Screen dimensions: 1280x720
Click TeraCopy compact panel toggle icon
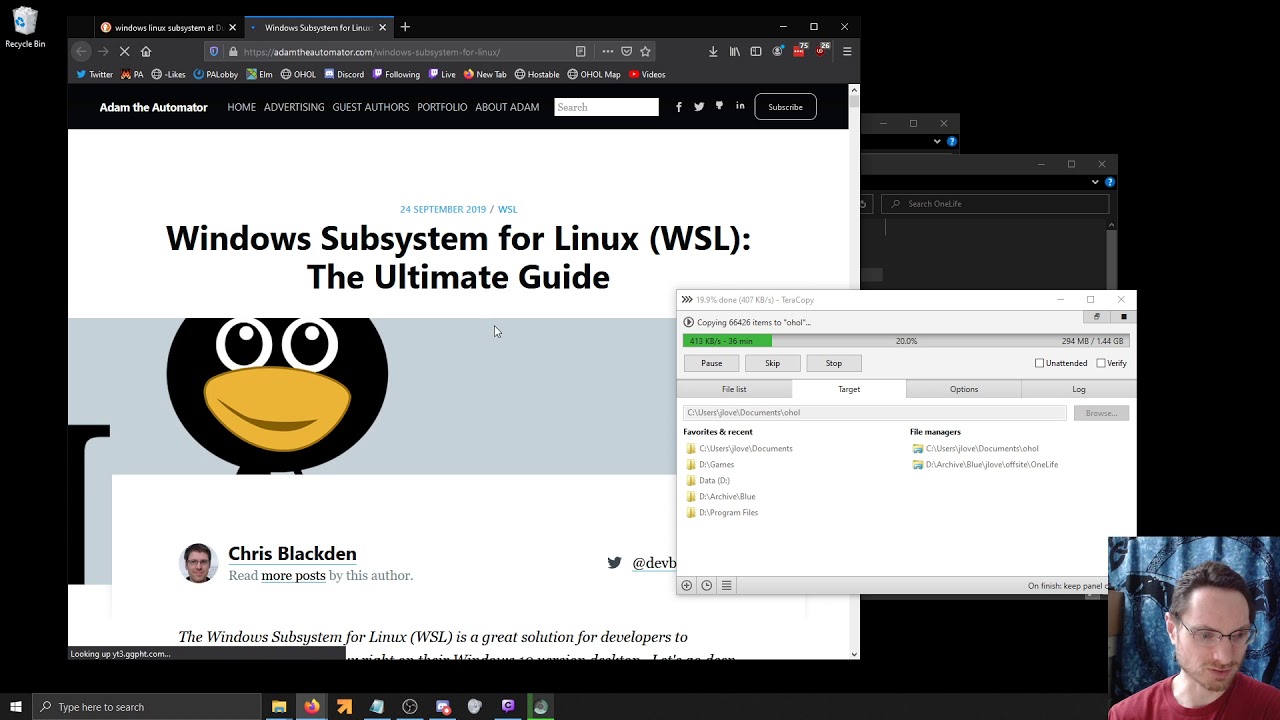(1096, 317)
